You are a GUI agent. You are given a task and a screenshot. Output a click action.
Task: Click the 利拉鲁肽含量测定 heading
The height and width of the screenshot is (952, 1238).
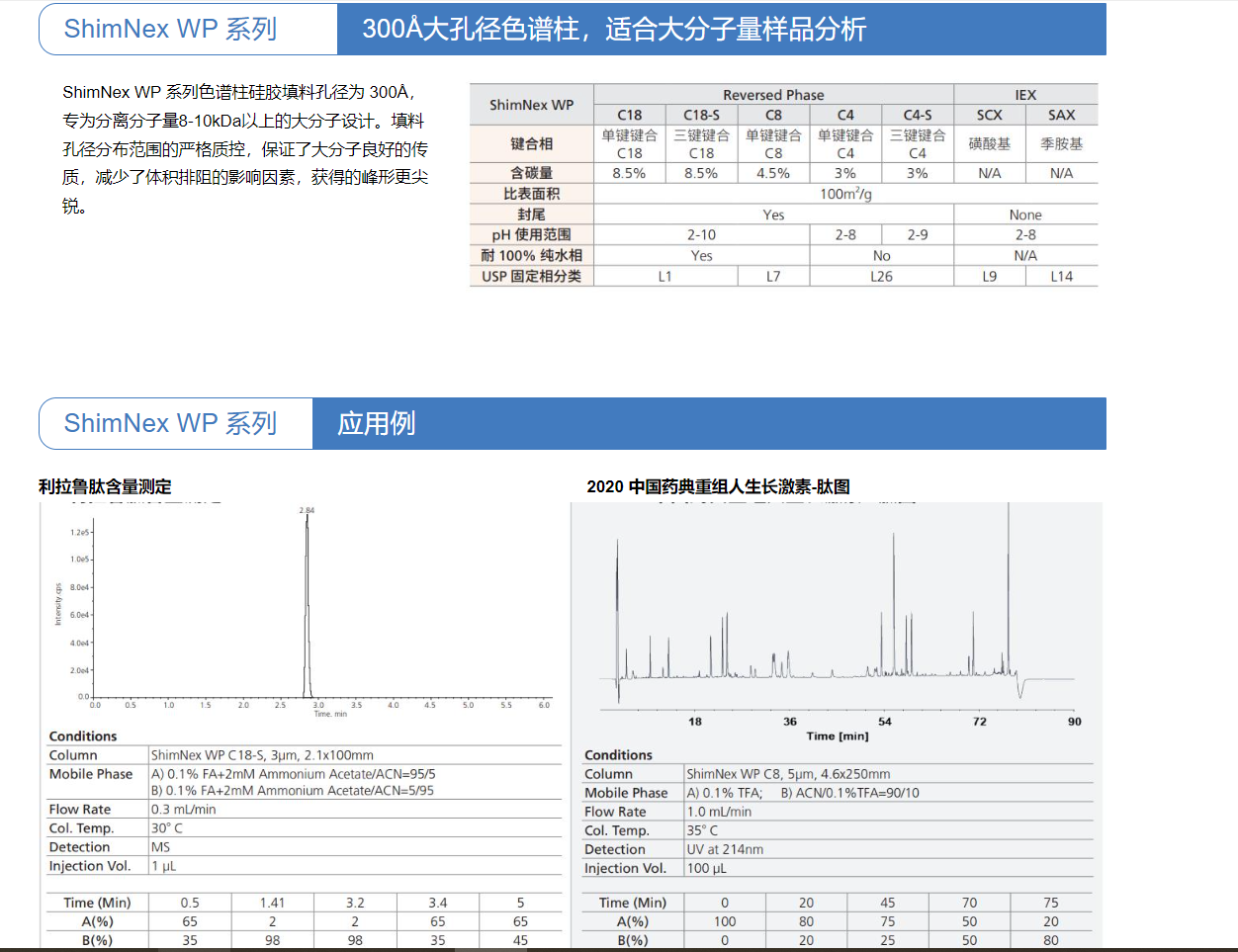tap(105, 486)
